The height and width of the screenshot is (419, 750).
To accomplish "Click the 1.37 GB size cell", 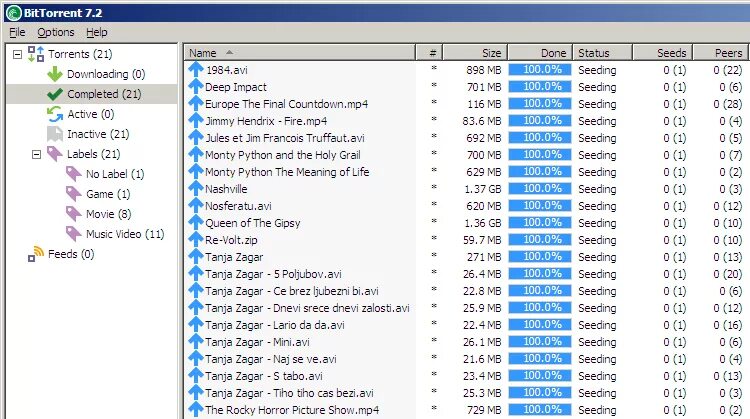I will [x=483, y=189].
